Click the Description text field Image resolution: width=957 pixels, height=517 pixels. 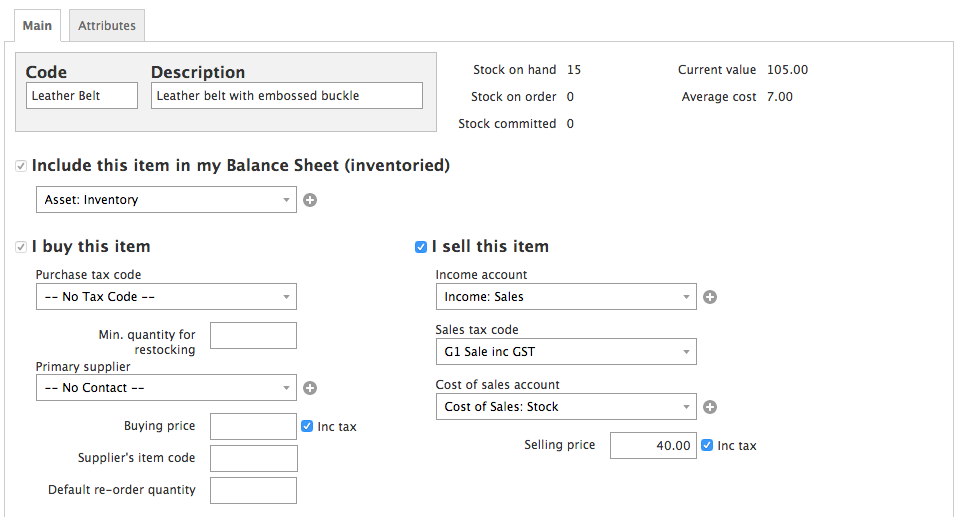pyautogui.click(x=287, y=96)
